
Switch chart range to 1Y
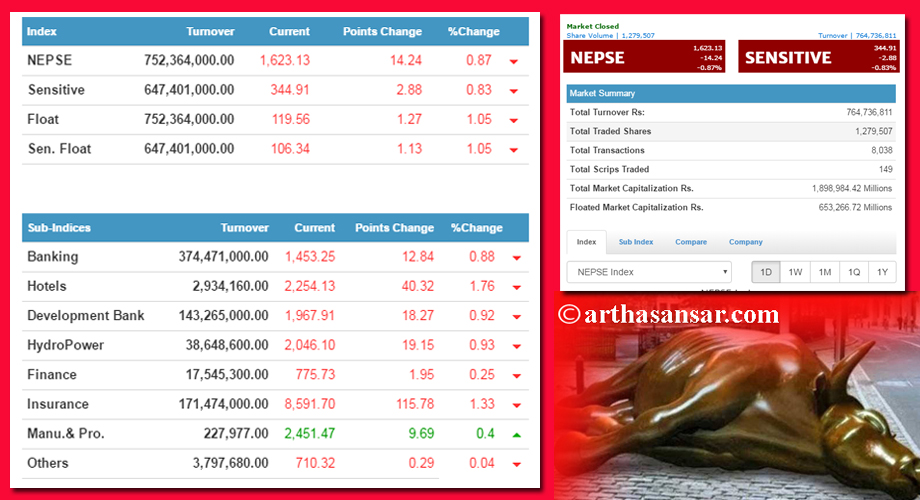point(883,272)
